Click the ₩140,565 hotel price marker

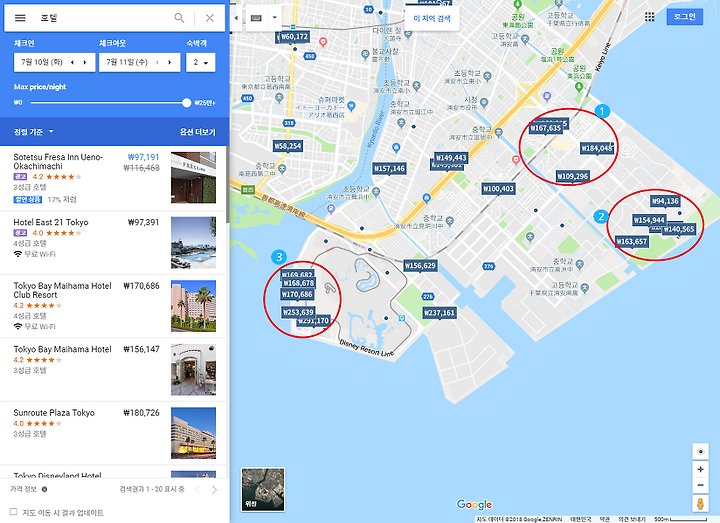(x=680, y=229)
